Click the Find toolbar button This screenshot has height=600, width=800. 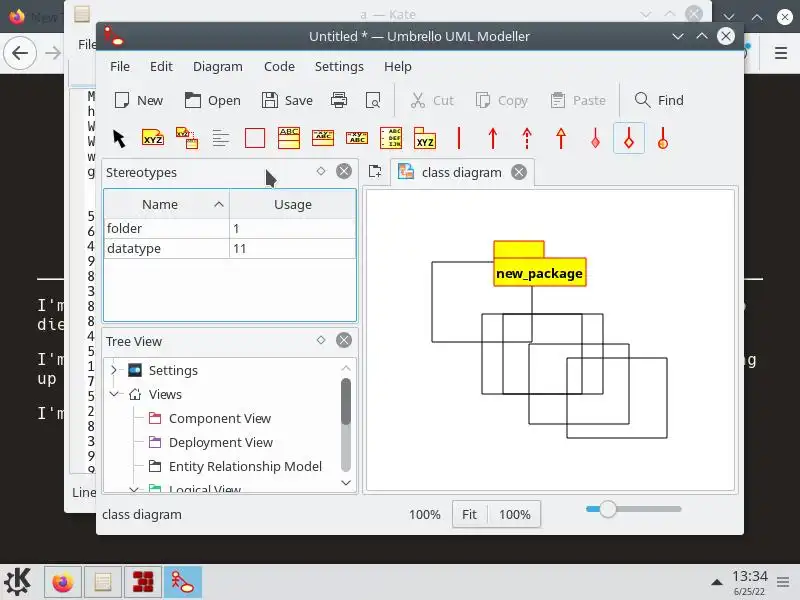(x=659, y=100)
